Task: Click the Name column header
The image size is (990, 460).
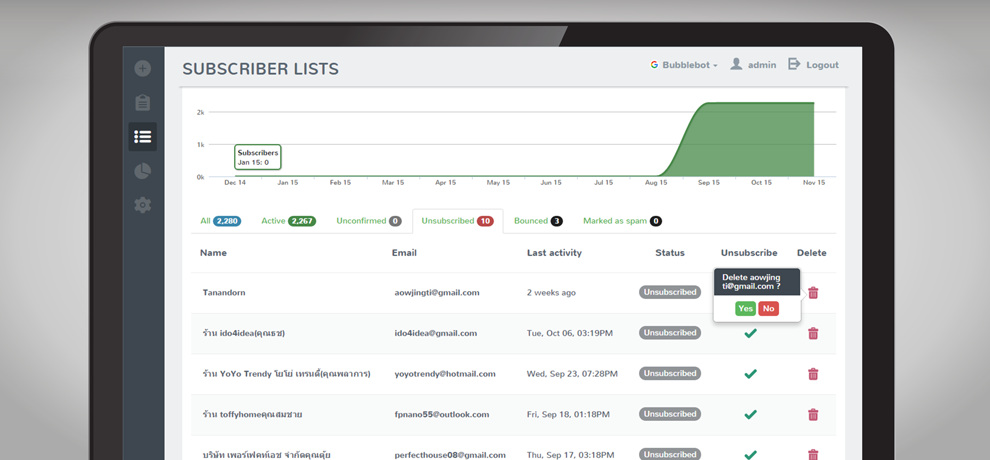Action: (213, 253)
